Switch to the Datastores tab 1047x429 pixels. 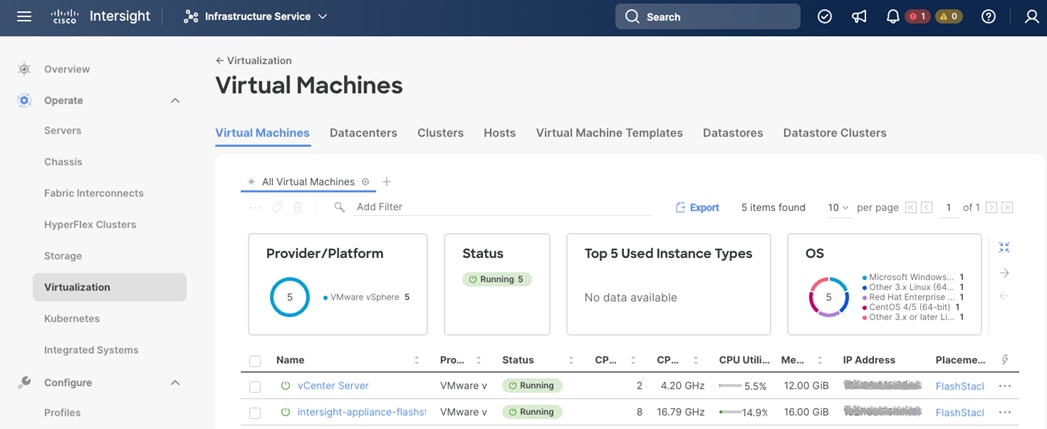(733, 133)
